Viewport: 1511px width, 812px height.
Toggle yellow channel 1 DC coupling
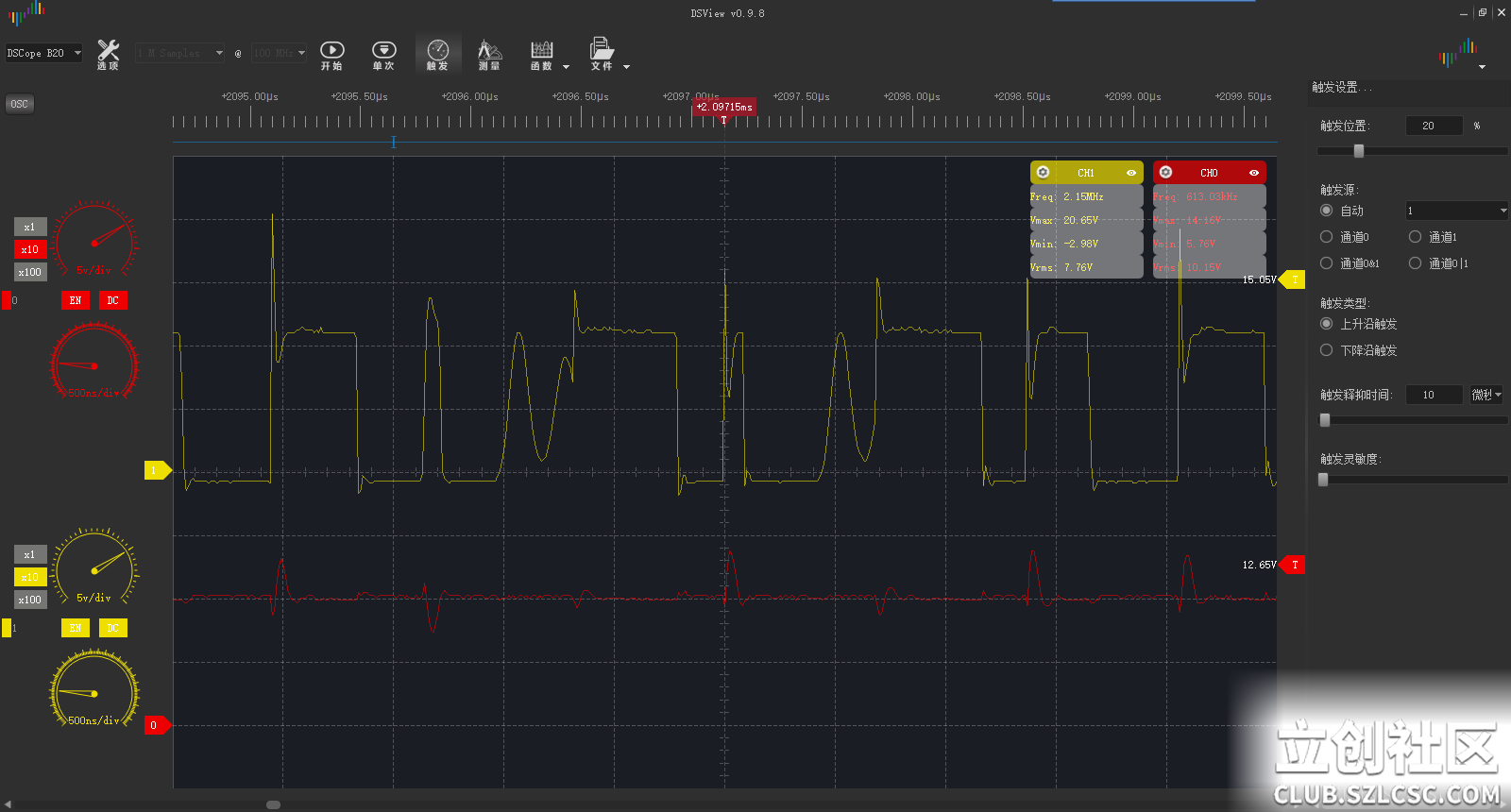[113, 628]
